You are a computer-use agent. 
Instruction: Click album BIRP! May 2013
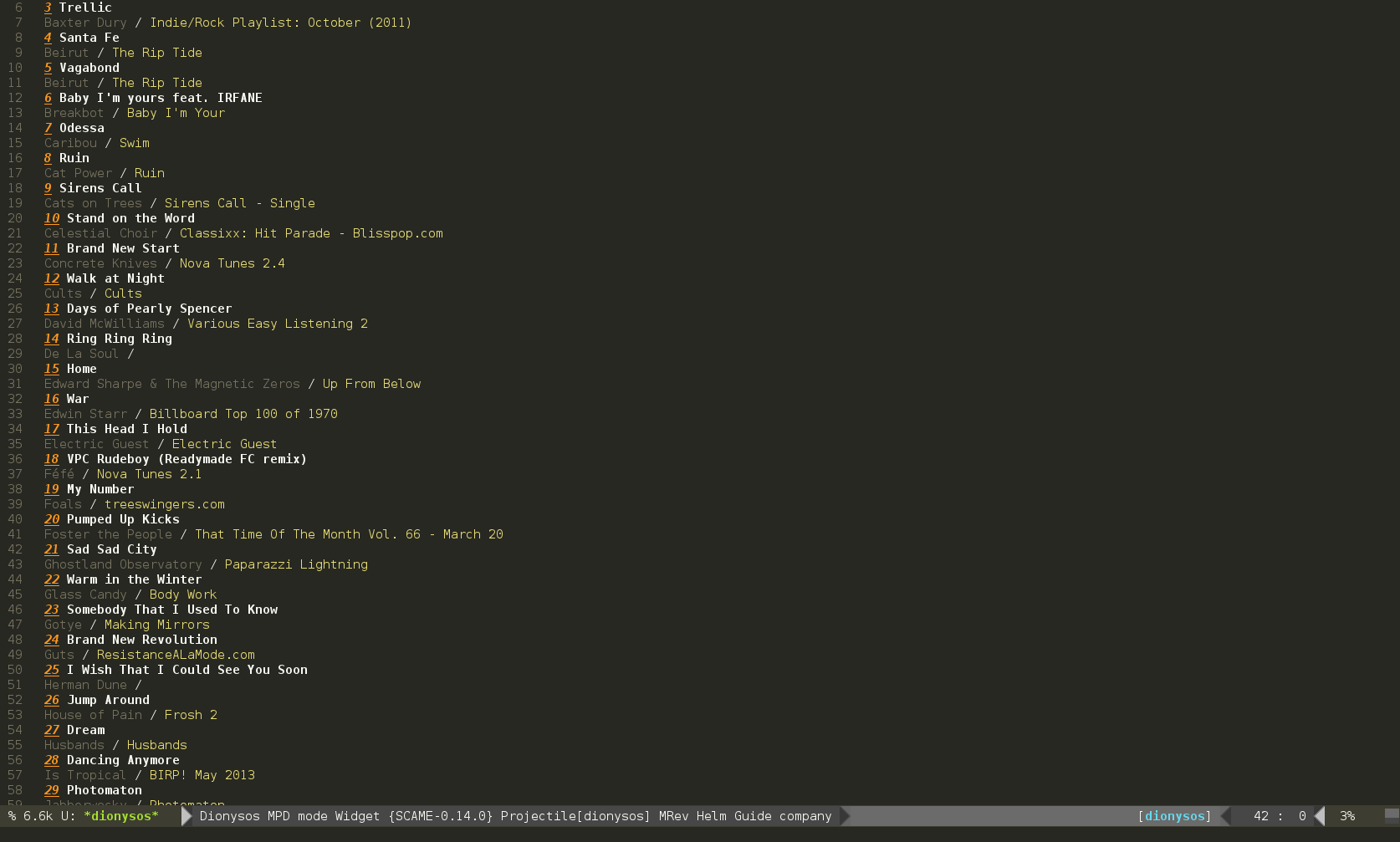click(x=202, y=775)
